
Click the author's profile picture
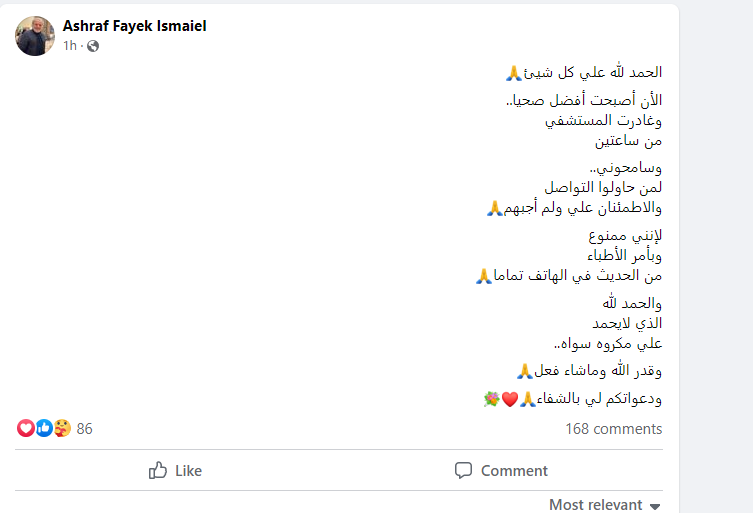(x=35, y=35)
